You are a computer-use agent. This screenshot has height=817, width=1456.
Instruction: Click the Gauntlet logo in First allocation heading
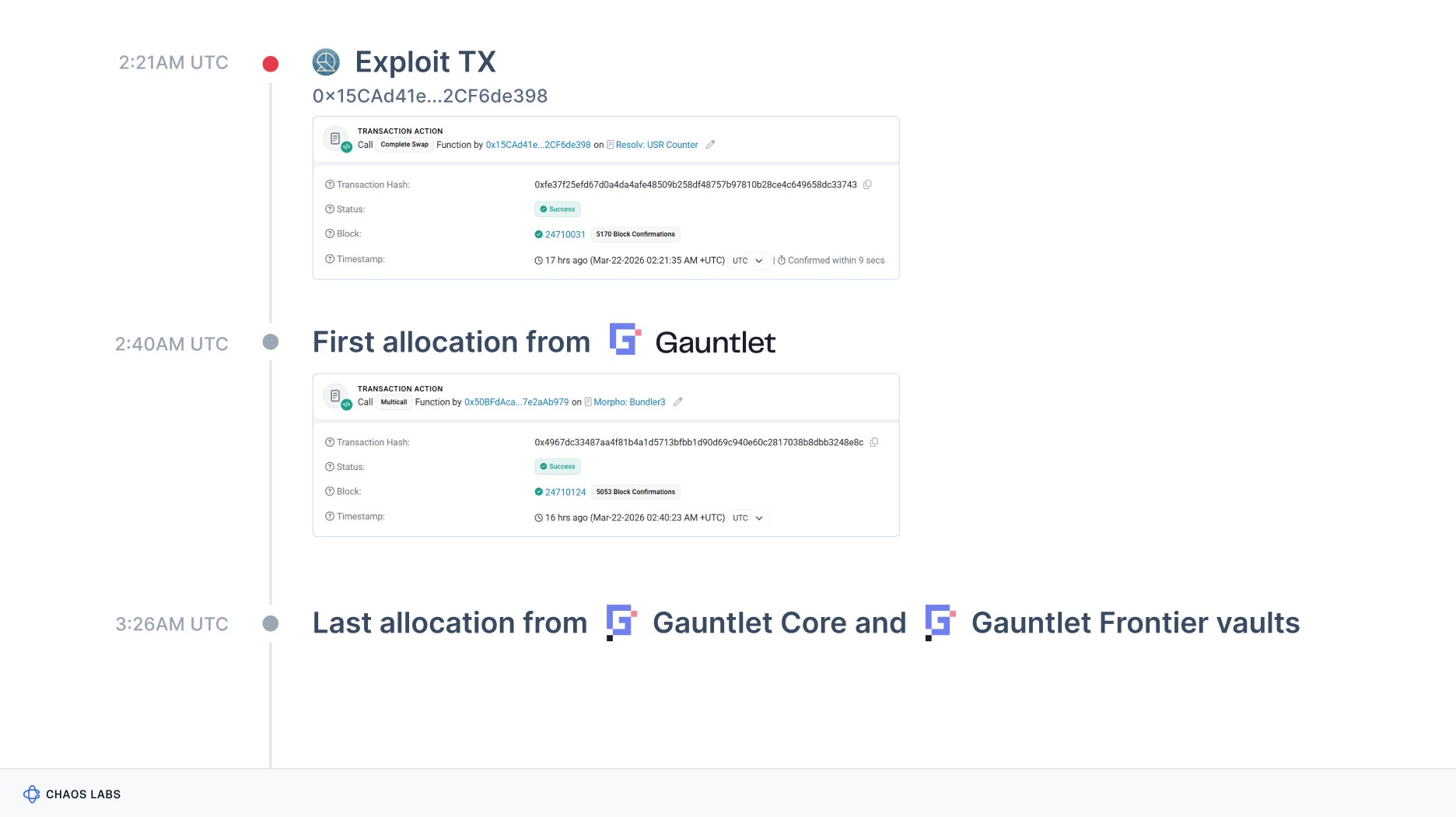coord(625,339)
